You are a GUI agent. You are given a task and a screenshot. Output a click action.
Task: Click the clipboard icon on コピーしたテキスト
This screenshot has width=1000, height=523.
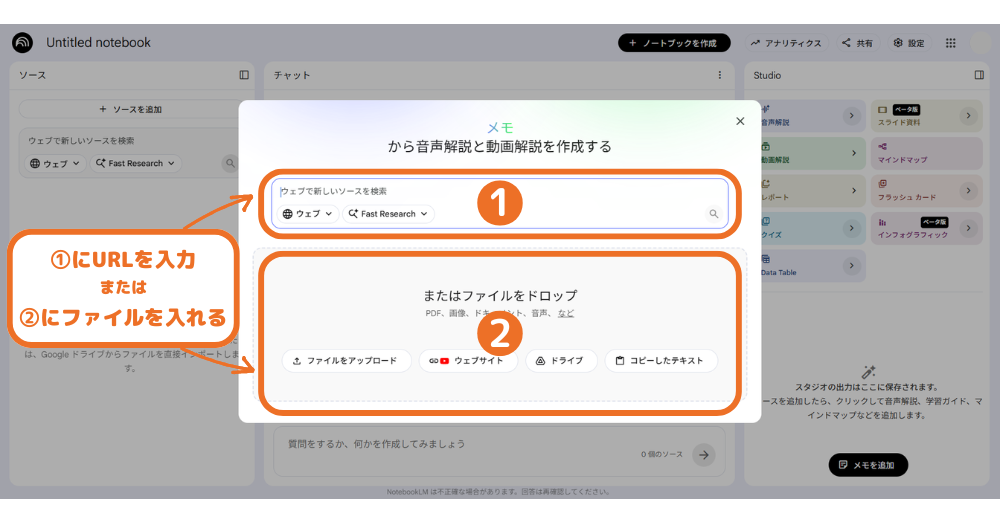[x=619, y=360]
